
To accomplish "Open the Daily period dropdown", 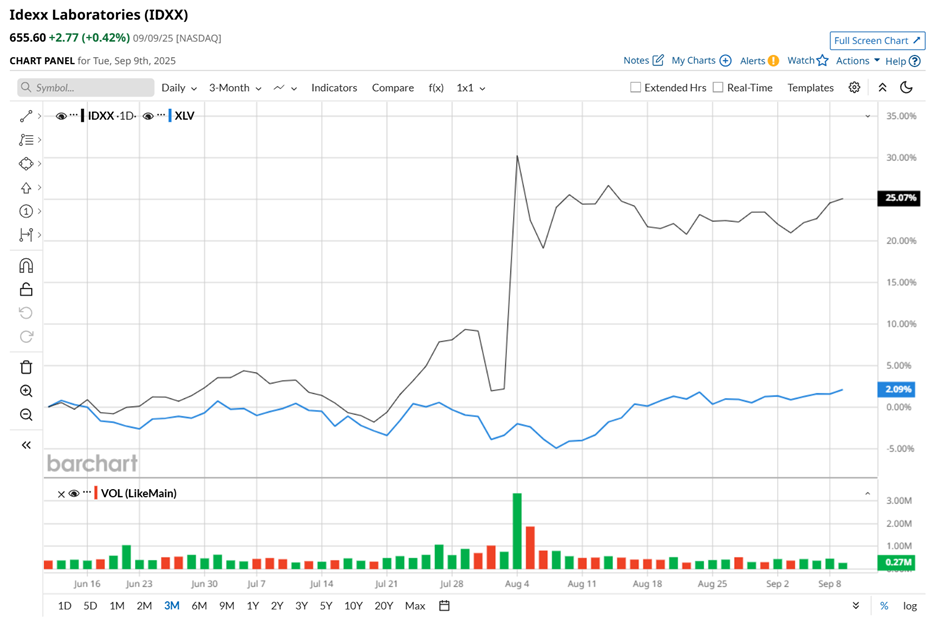I will click(179, 88).
